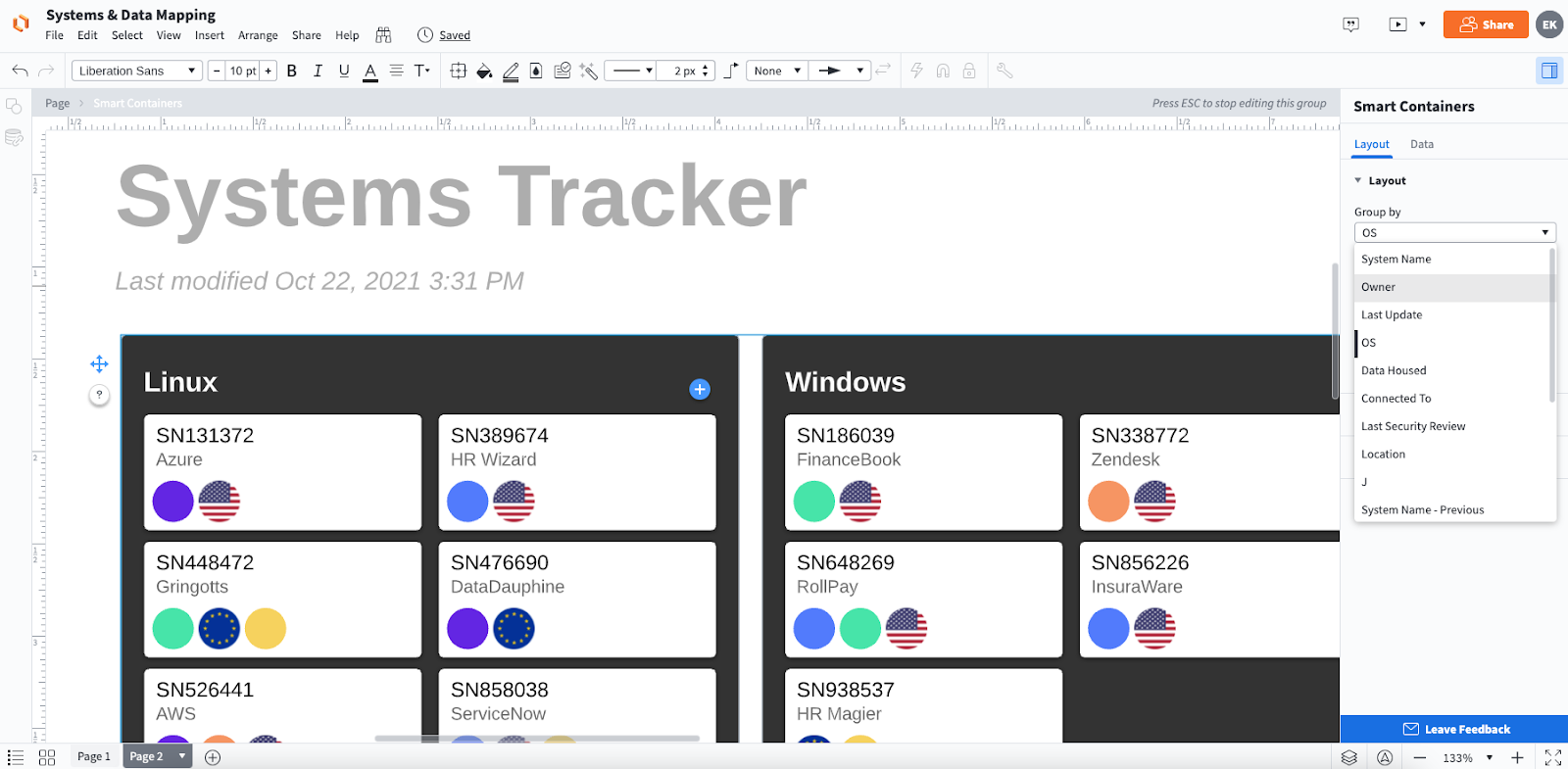This screenshot has width=1568, height=769.
Task: Open the Select menu
Action: [127, 35]
